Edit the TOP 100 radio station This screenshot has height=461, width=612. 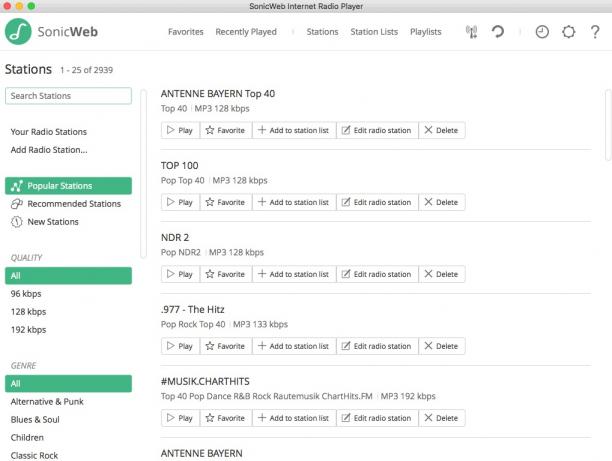coord(377,202)
